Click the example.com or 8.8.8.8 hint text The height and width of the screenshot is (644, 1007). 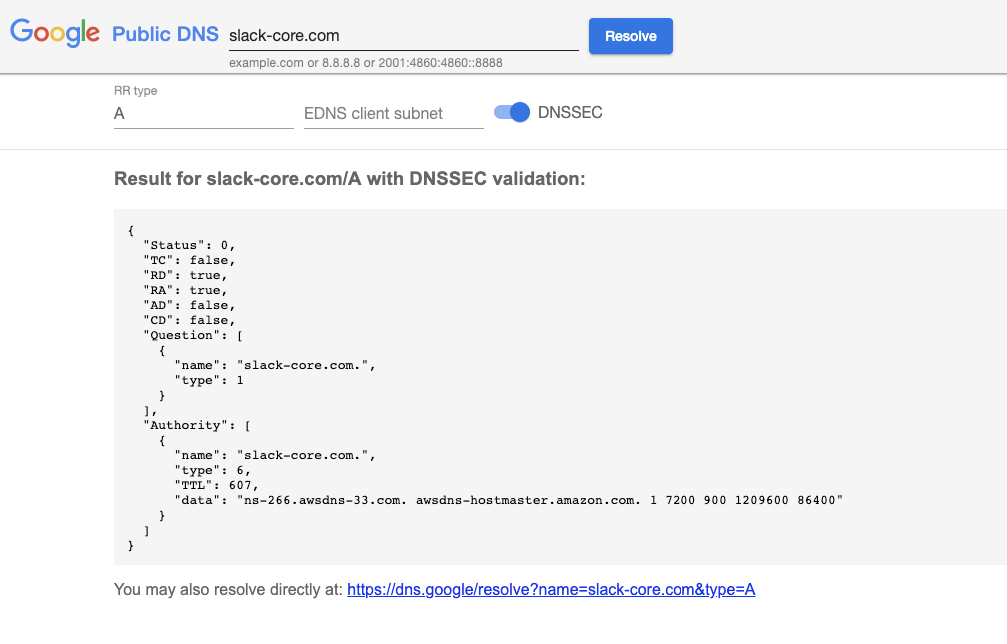tap(365, 63)
